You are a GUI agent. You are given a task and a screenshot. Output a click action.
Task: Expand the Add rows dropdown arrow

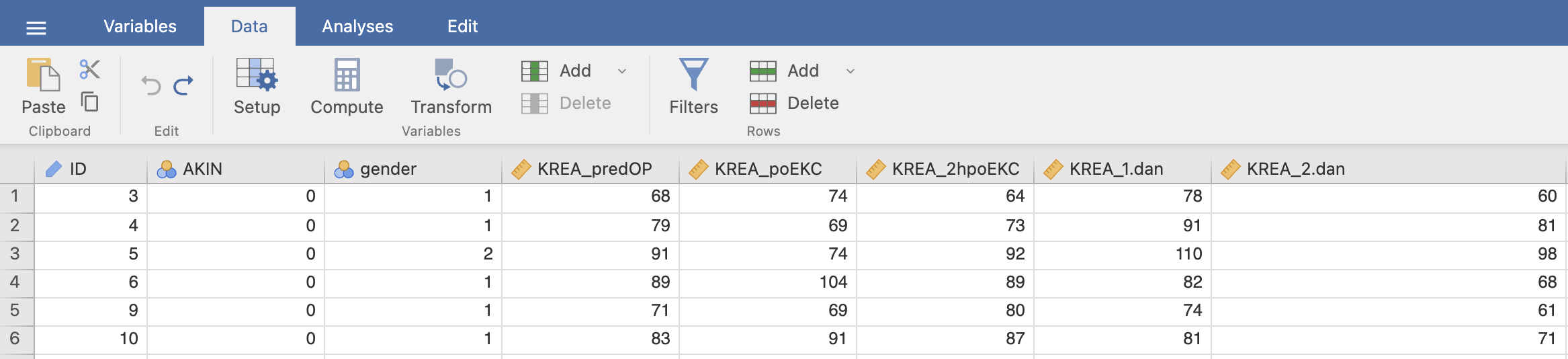pos(850,71)
